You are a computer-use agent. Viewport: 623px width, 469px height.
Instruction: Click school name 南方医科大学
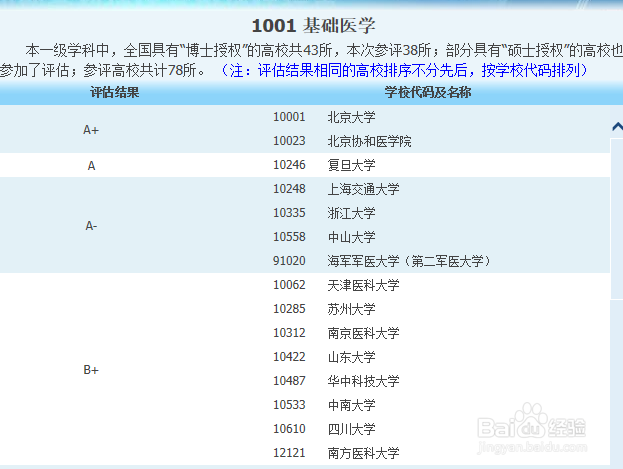pos(363,453)
